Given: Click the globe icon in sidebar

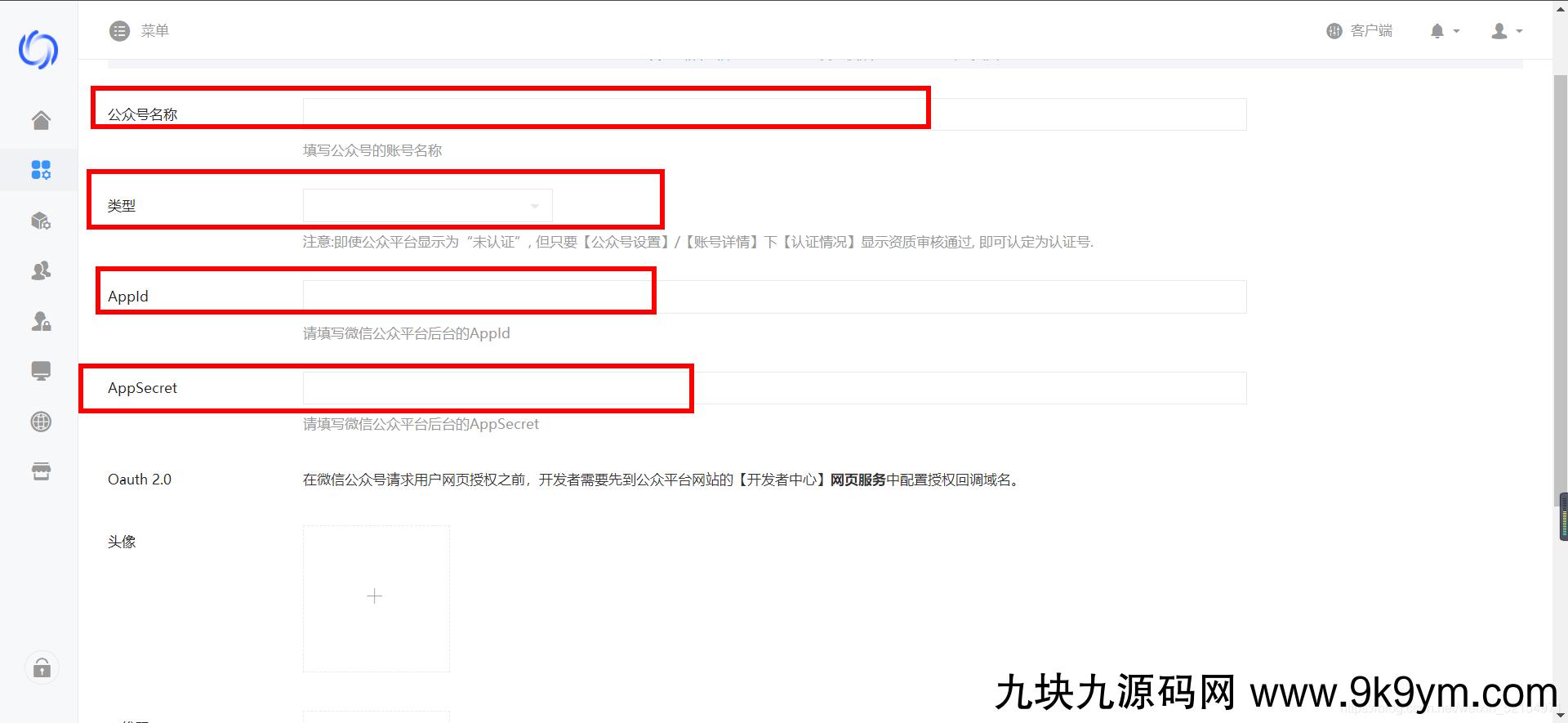Looking at the screenshot, I should pos(41,422).
